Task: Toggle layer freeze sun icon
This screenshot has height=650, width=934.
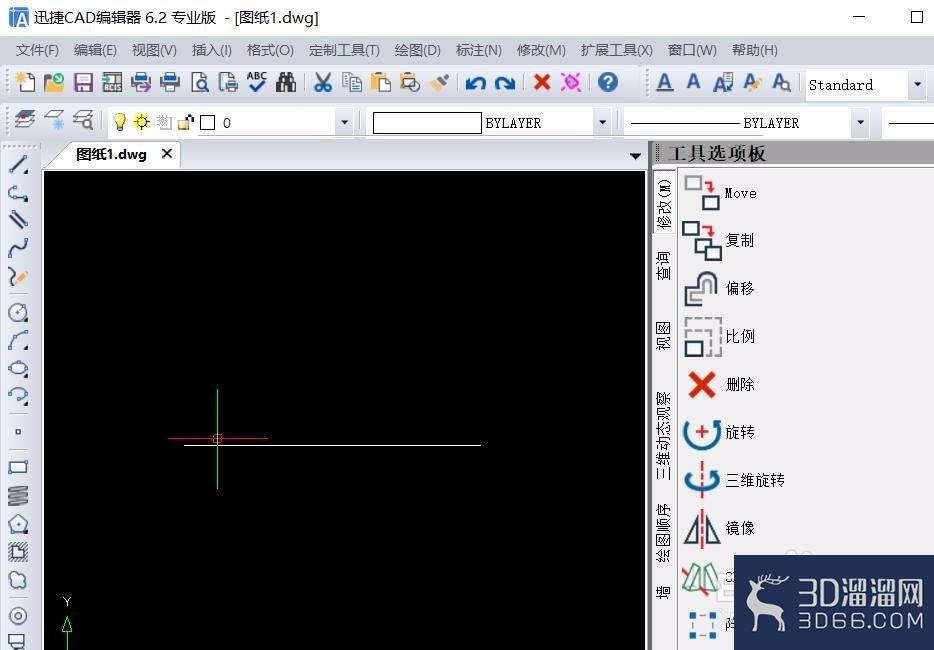Action: point(142,122)
